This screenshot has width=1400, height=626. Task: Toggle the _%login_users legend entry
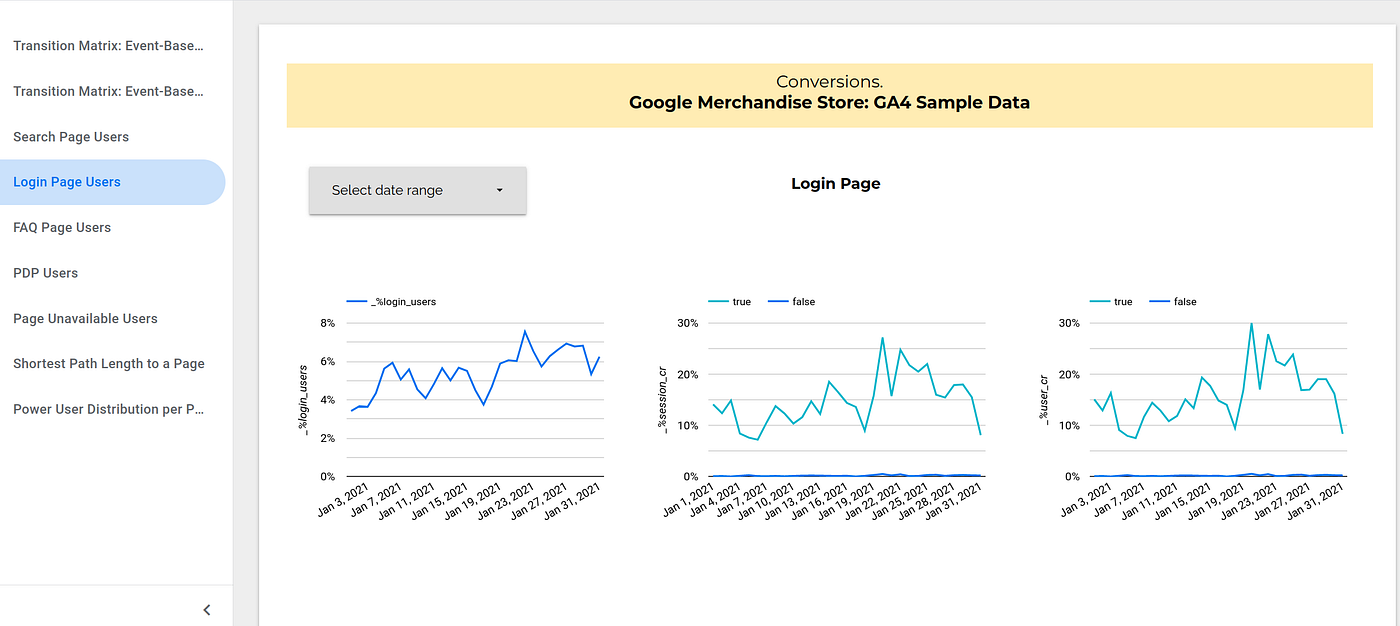tap(391, 301)
